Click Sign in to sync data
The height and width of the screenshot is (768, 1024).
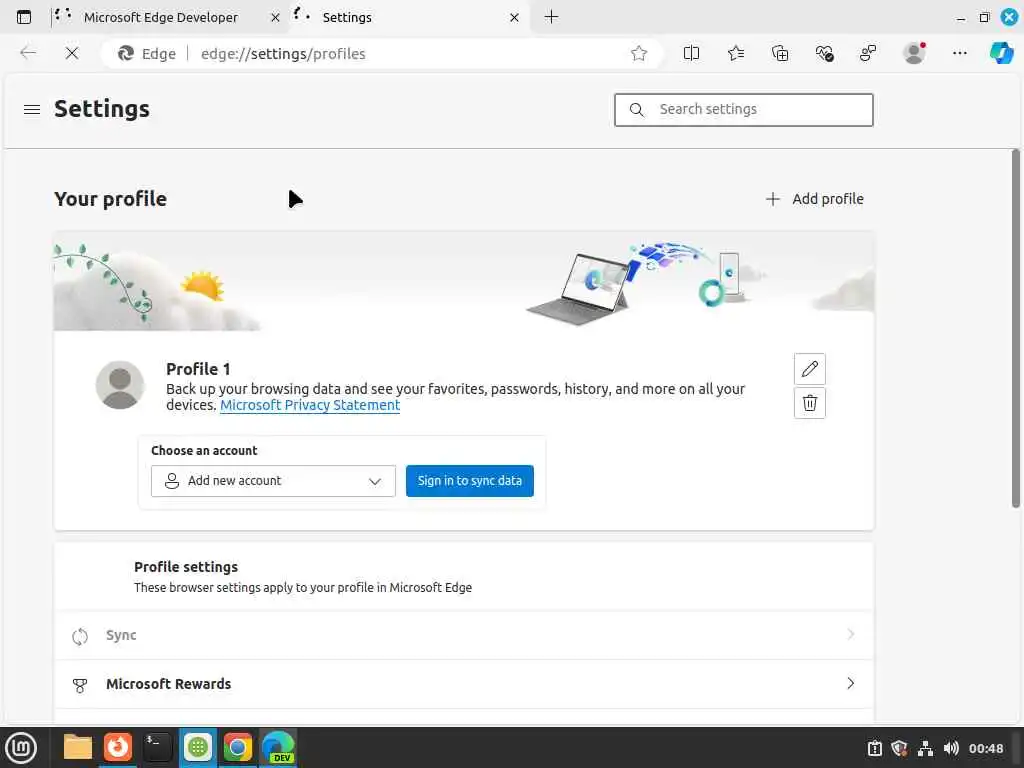click(x=470, y=481)
